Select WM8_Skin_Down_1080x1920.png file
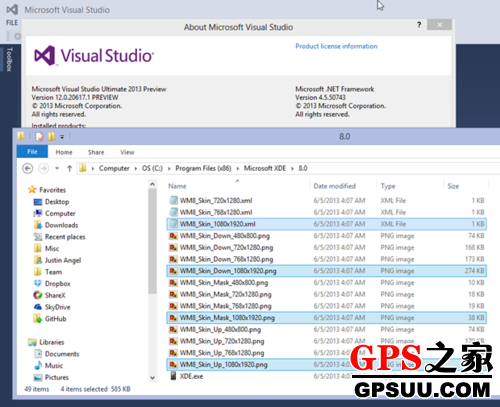The height and width of the screenshot is (407, 500). (327, 271)
